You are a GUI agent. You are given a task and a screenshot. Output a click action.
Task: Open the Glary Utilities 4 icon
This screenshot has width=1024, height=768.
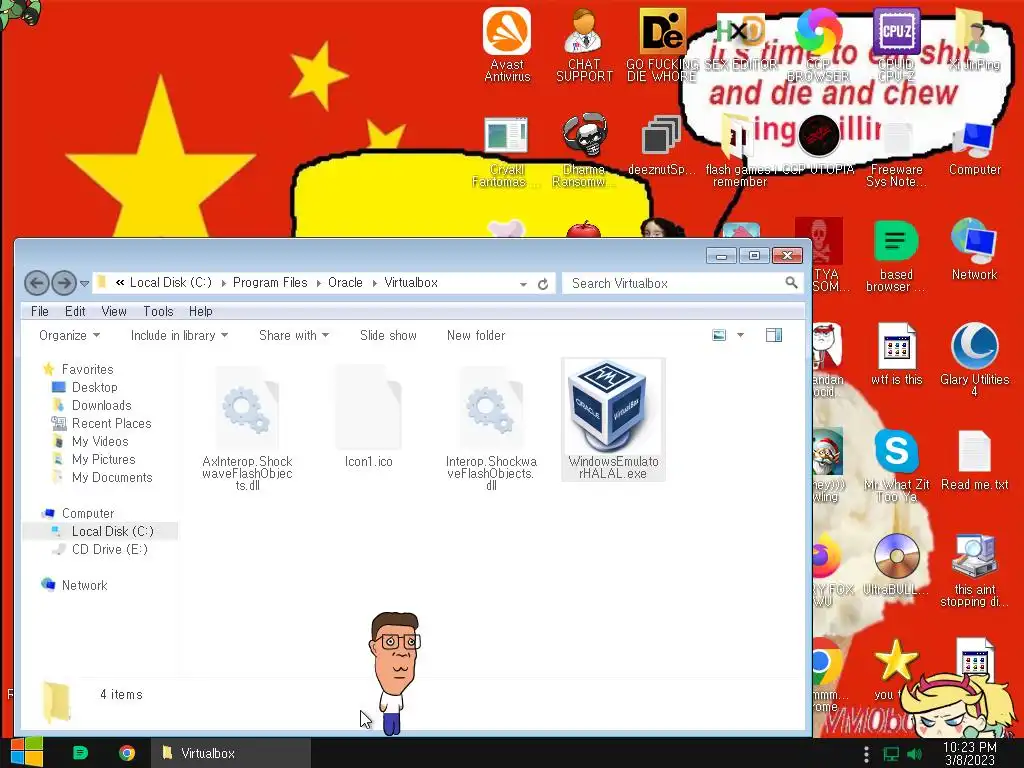click(974, 359)
